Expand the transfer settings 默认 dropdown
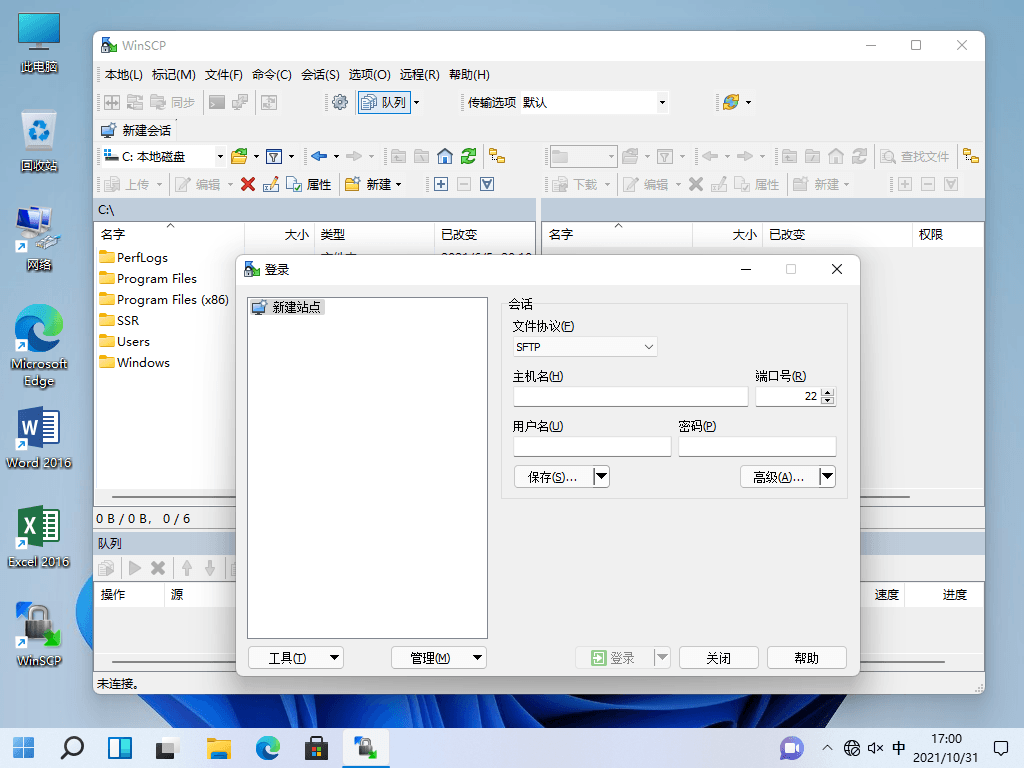The width and height of the screenshot is (1024, 768). coord(662,103)
